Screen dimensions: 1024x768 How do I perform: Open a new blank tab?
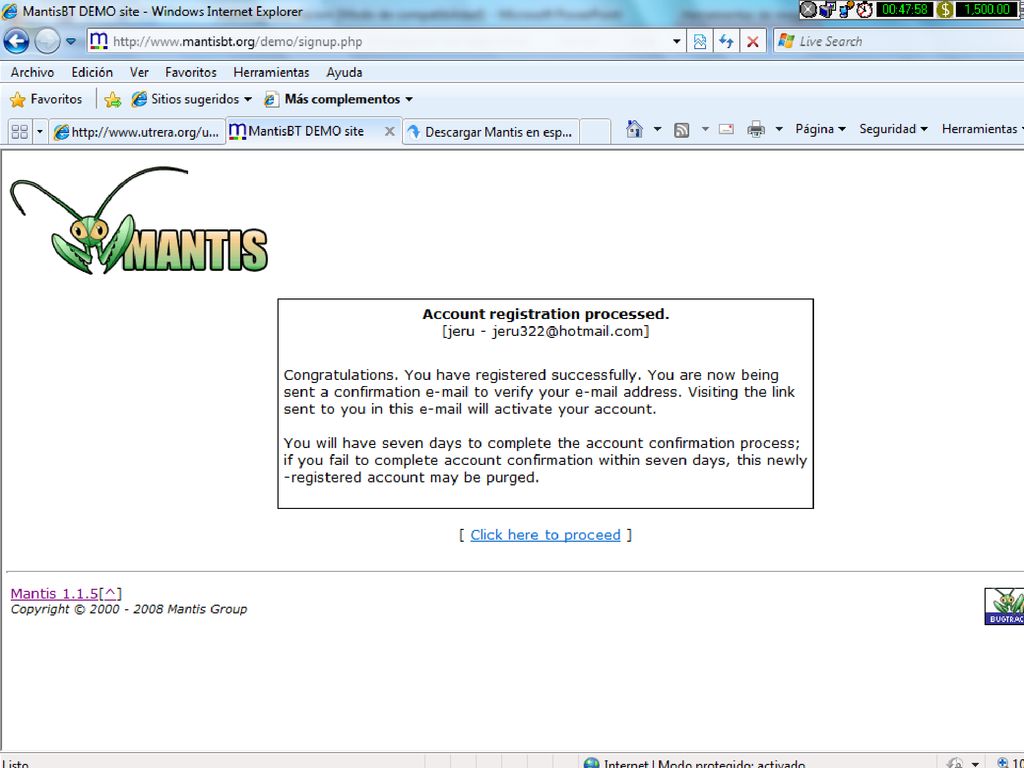595,132
